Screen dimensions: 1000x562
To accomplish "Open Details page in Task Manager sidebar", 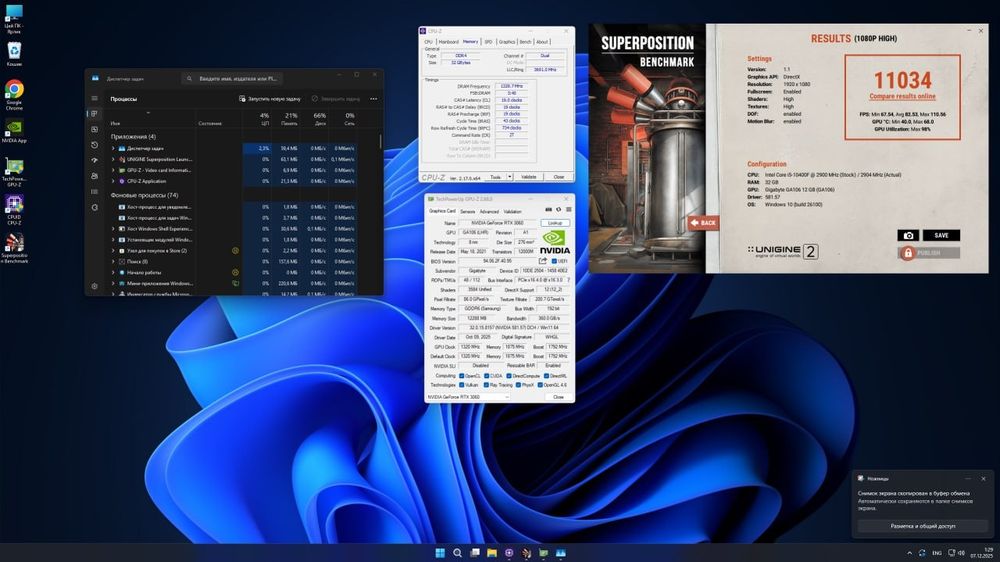I will click(x=94, y=191).
